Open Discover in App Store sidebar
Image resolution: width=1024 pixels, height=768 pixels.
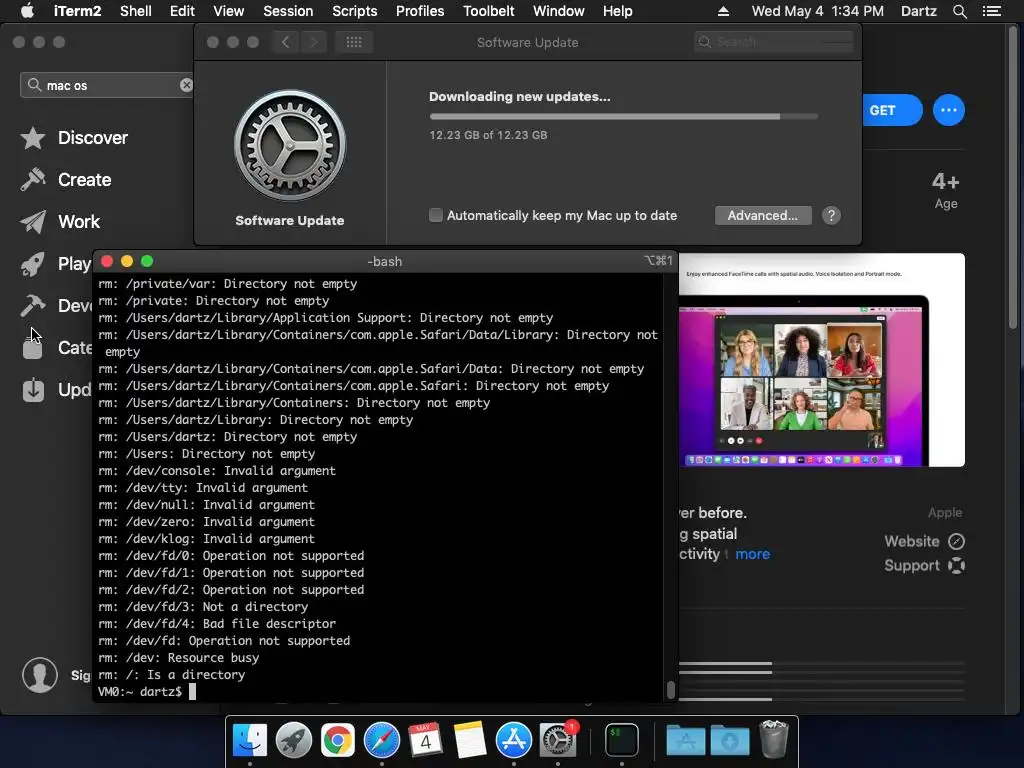point(74,138)
